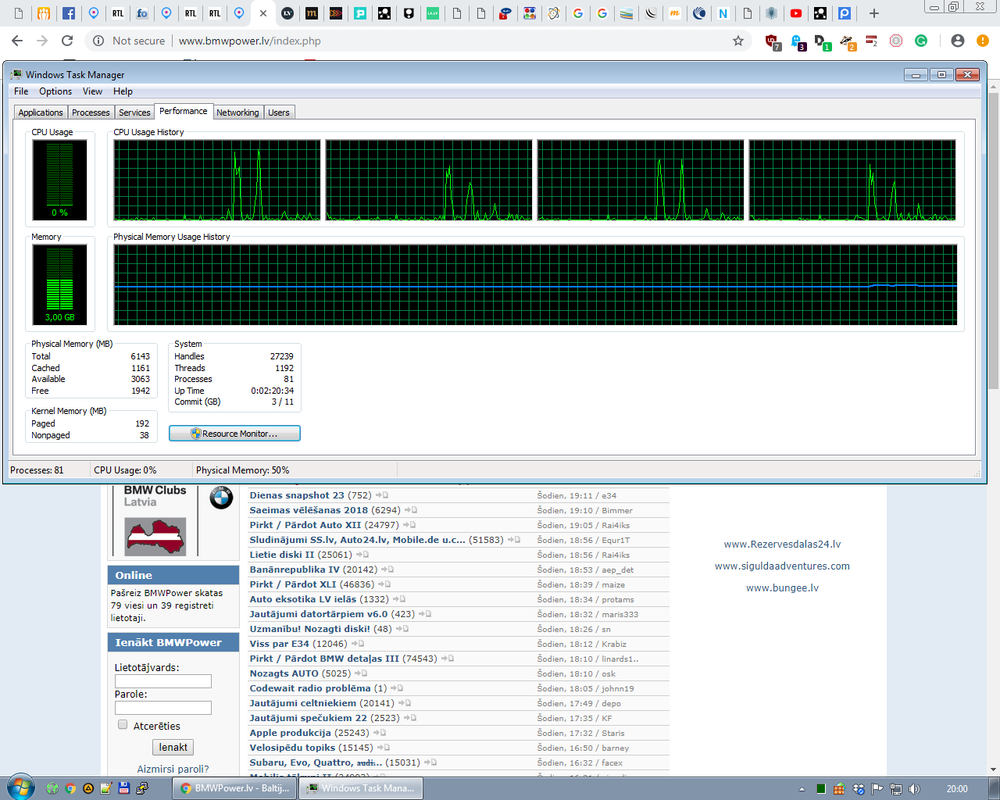
Task: Click the uBlock Origin shield extension
Action: (772, 42)
